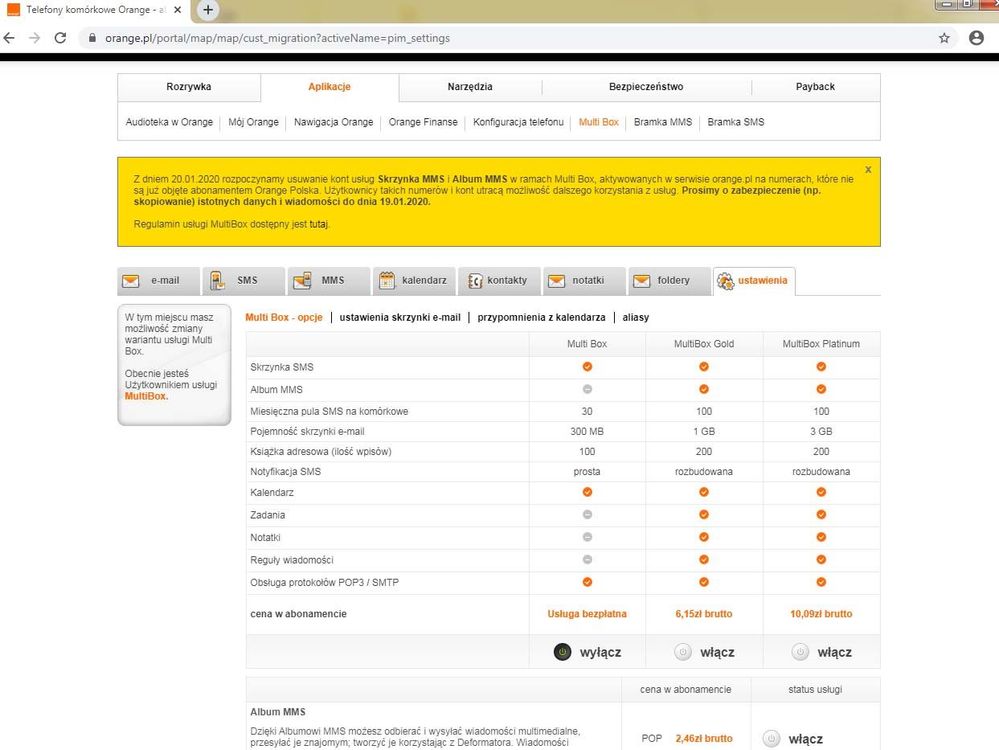The width and height of the screenshot is (999, 750).
Task: Open the browser profile avatar icon
Action: (976, 38)
